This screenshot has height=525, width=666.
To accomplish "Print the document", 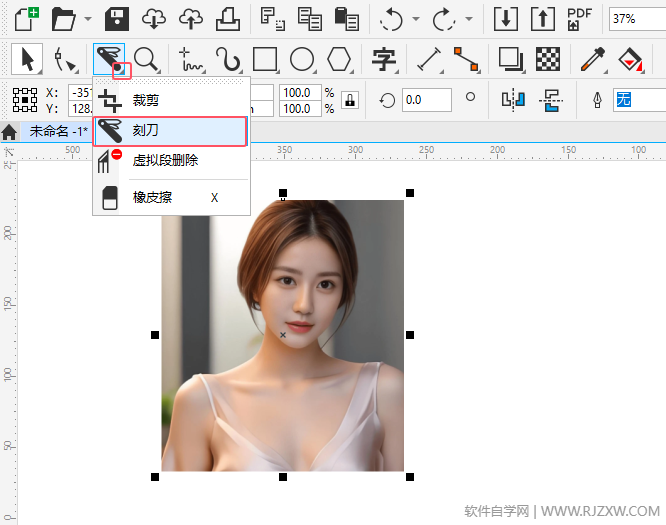I will (228, 19).
